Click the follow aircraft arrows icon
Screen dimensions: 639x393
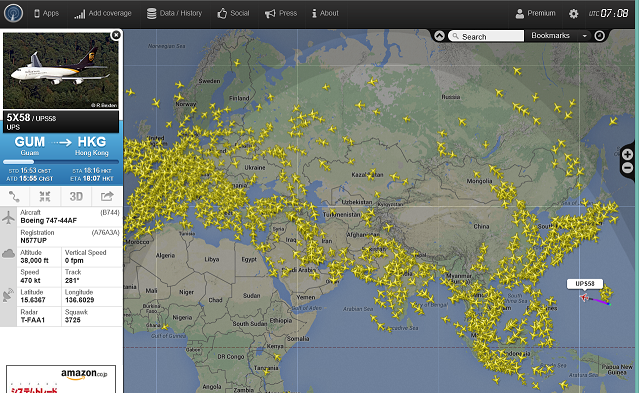45,196
